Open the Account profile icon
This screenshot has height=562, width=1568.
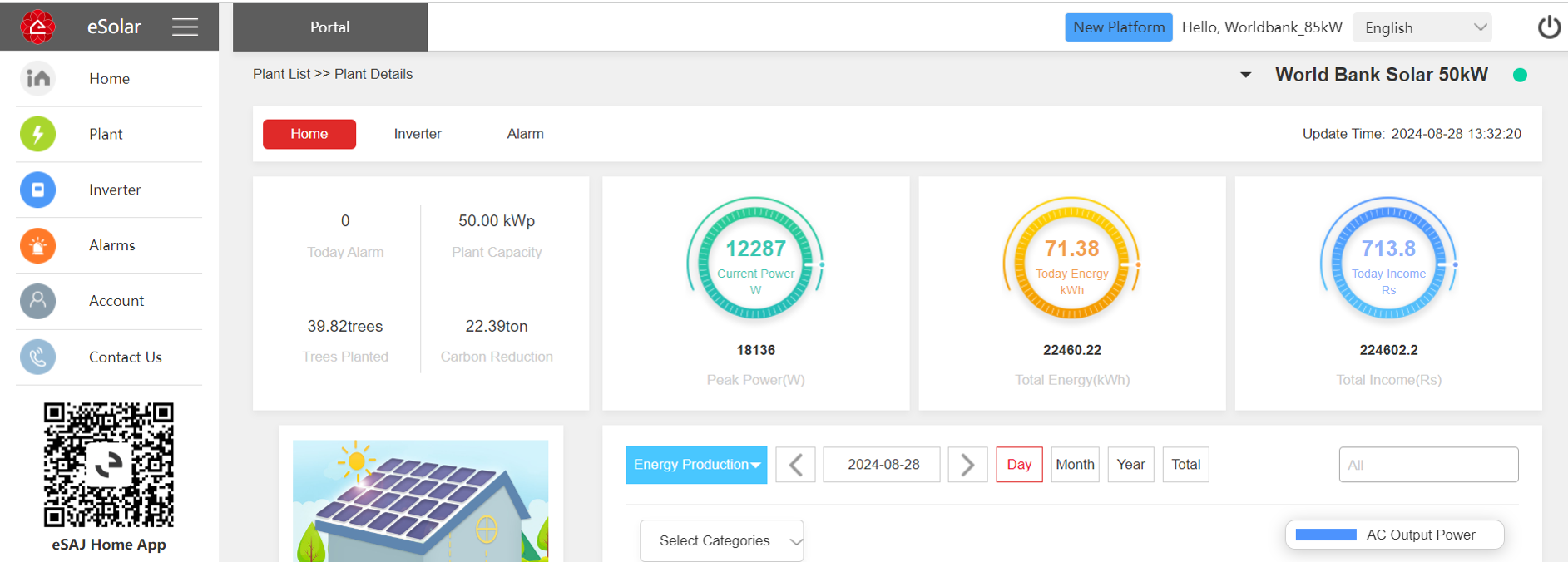37,301
